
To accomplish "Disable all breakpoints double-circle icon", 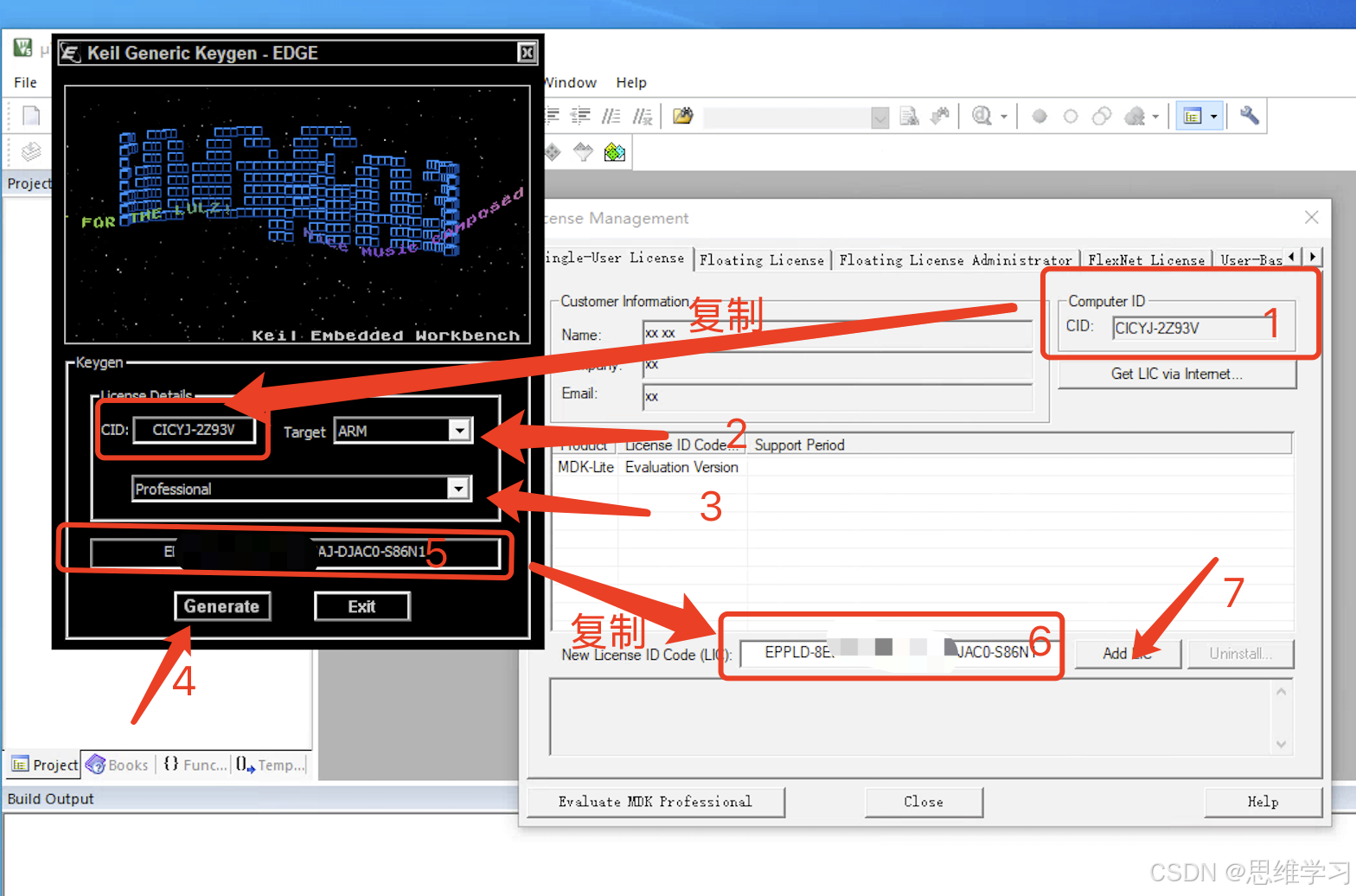I will [x=1102, y=116].
